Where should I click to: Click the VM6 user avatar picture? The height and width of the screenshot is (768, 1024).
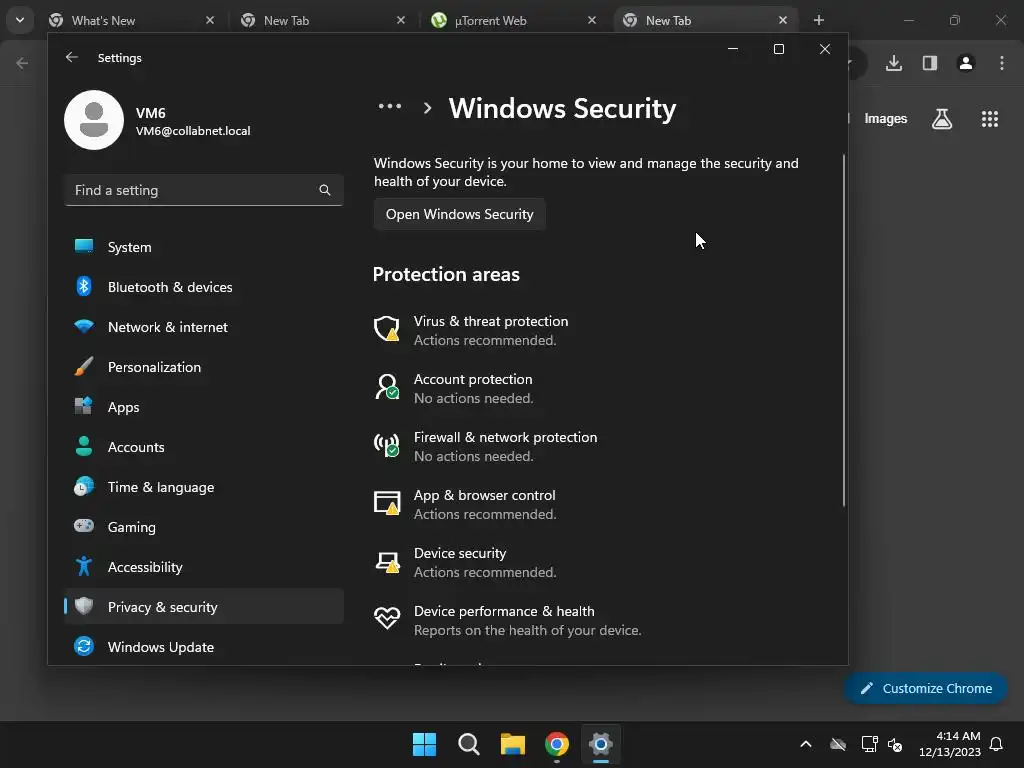click(94, 120)
